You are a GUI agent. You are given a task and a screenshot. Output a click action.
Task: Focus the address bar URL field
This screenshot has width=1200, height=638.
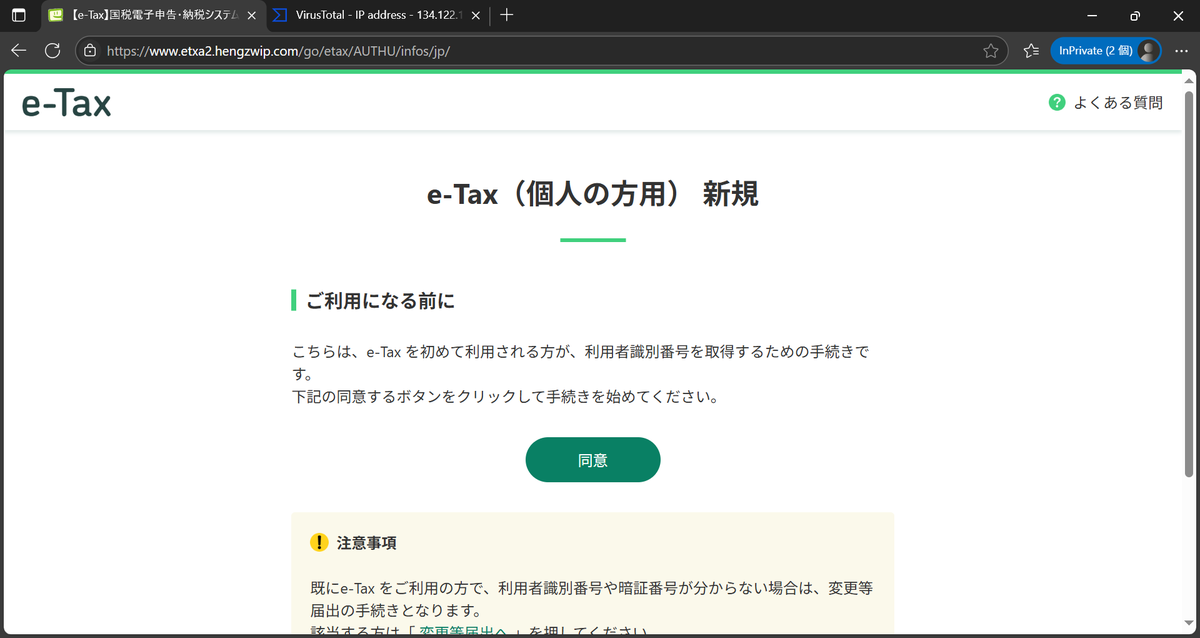(540, 51)
